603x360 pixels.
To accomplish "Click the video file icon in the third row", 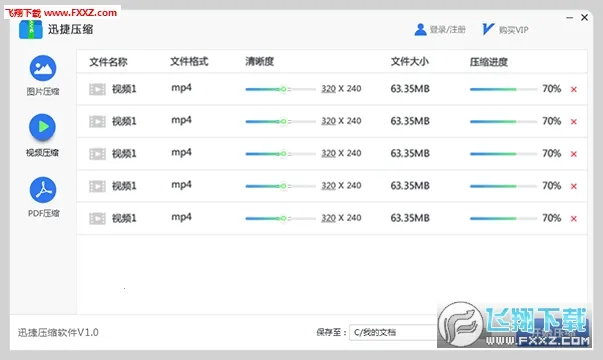I will 97,154.
